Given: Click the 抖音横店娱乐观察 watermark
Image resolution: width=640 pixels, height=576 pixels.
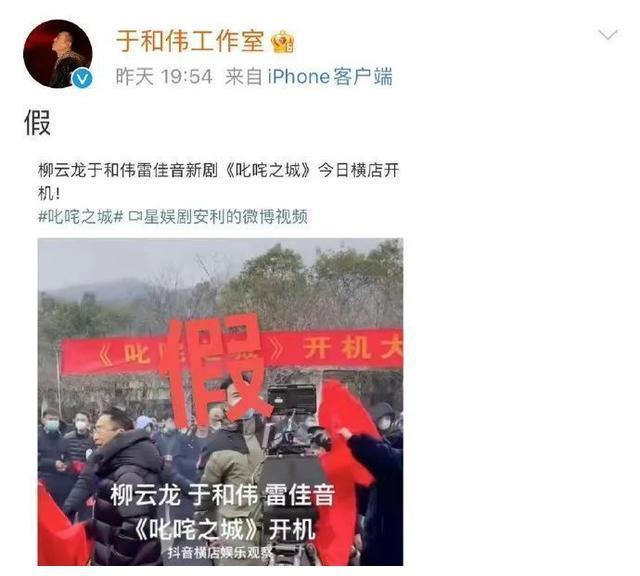Looking at the screenshot, I should pyautogui.click(x=220, y=553).
